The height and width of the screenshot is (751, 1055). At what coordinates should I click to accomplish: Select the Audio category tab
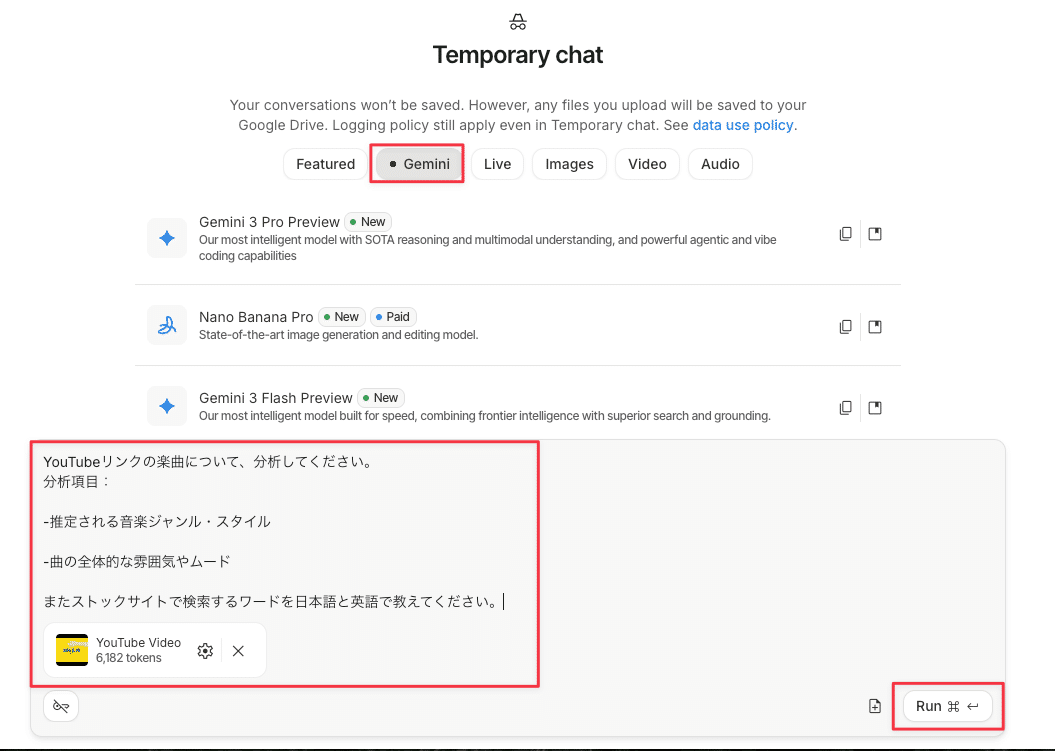pyautogui.click(x=720, y=163)
